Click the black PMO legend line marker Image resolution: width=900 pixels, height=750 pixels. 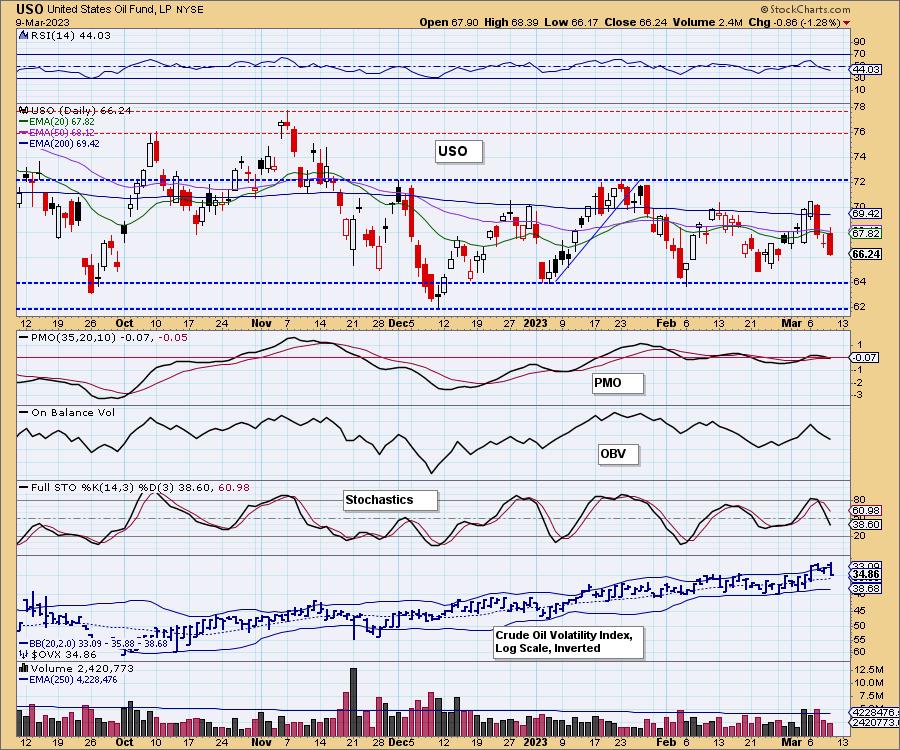pyautogui.click(x=24, y=338)
